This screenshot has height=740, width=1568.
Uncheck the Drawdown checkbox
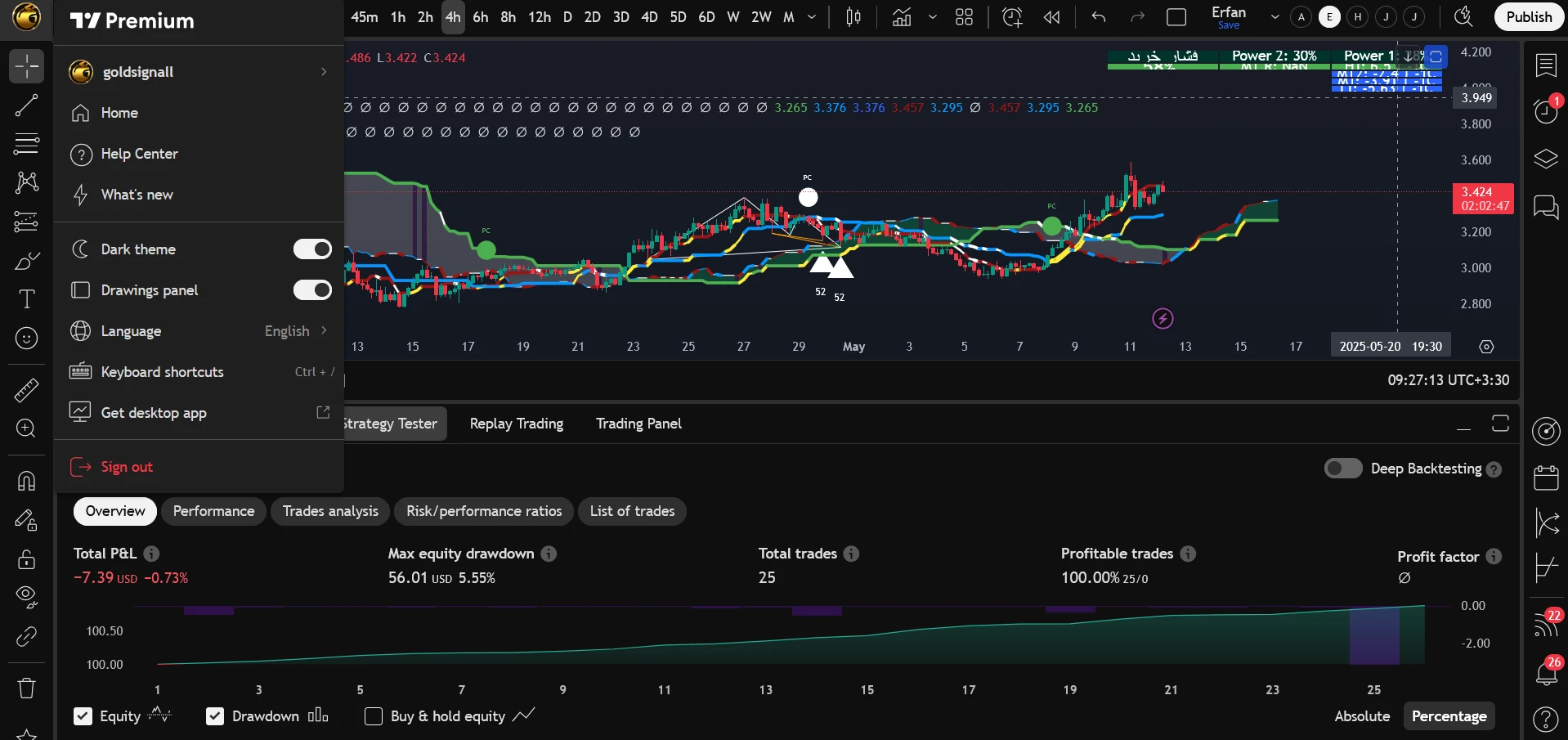coord(215,716)
